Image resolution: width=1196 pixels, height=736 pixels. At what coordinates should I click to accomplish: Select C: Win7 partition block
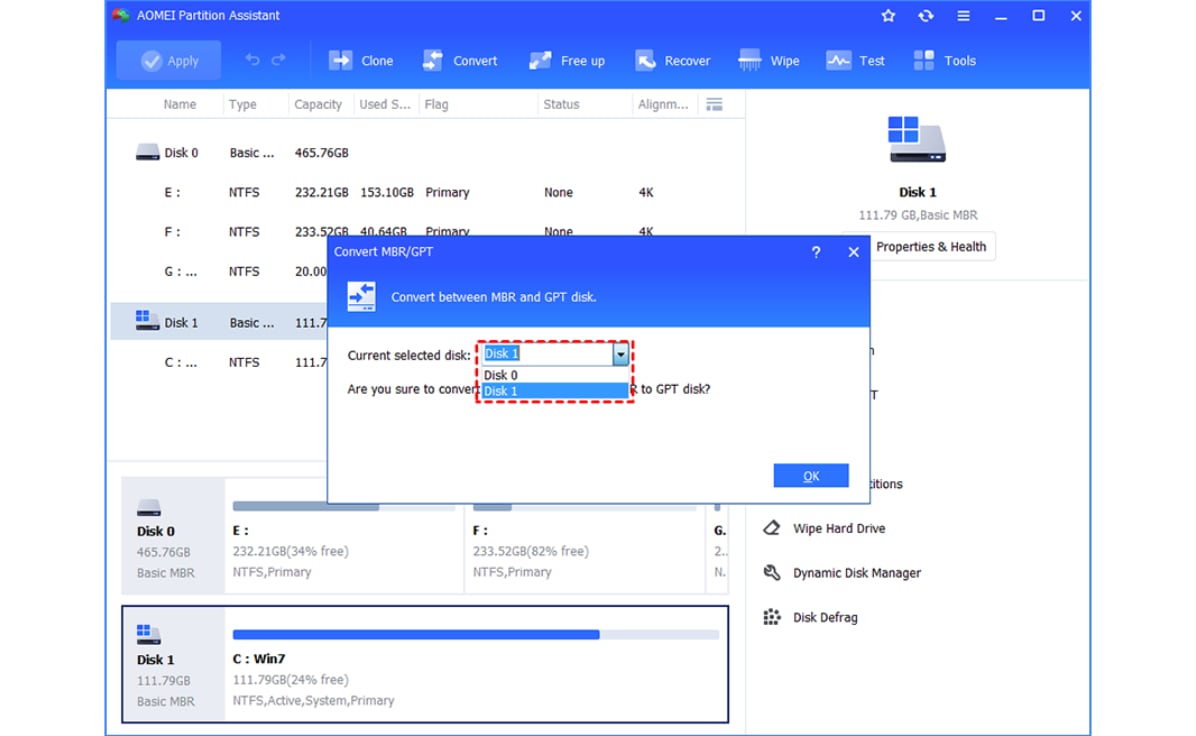click(x=476, y=664)
